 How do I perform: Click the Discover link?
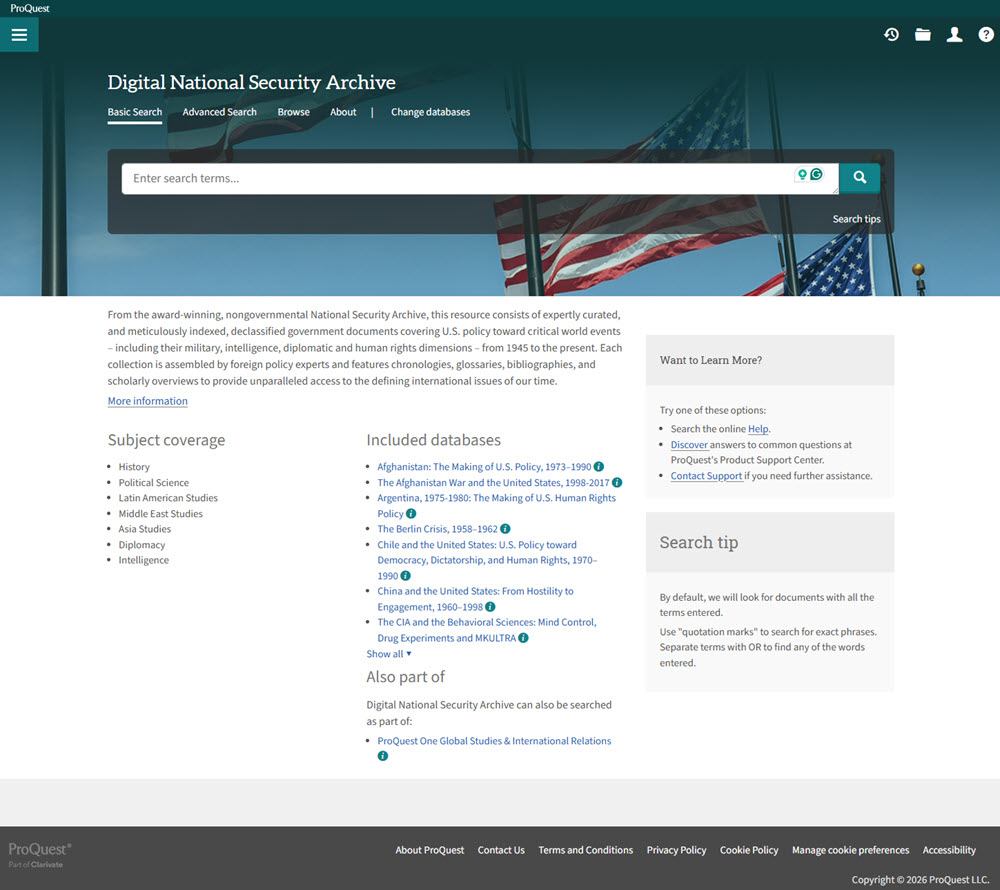click(689, 445)
